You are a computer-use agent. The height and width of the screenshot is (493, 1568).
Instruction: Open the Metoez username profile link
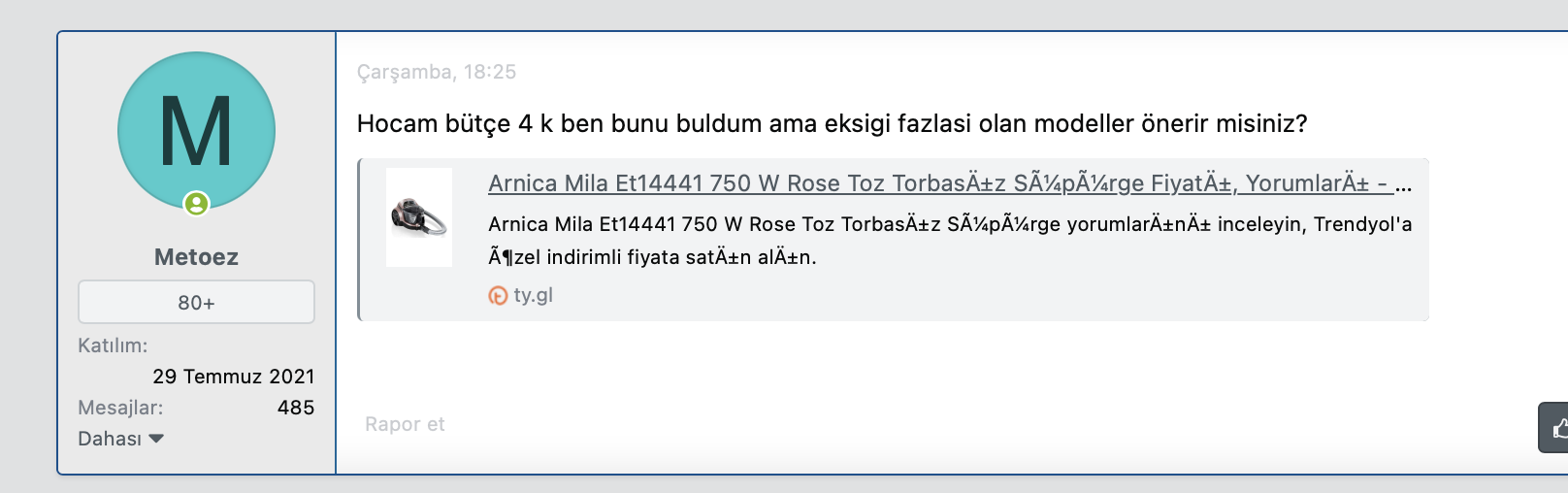pos(196,257)
